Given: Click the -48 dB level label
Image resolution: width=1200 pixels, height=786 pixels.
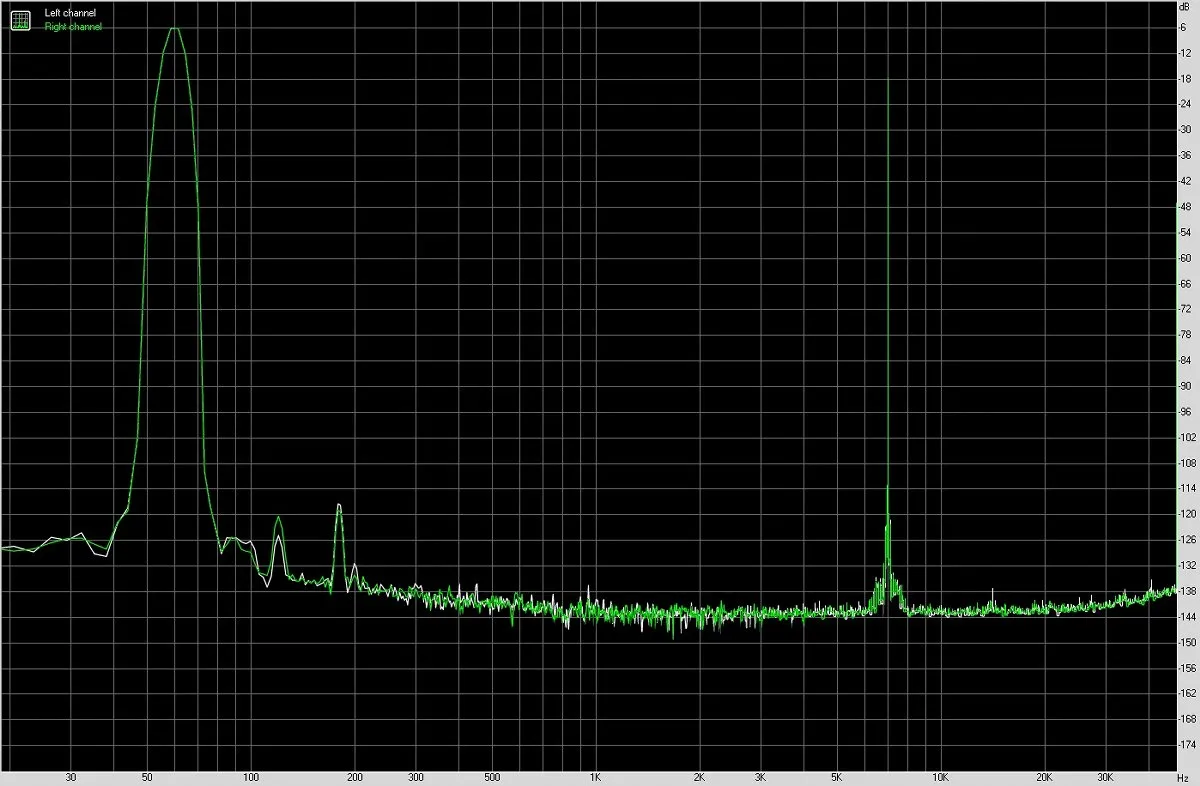Looking at the screenshot, I should [x=1185, y=206].
